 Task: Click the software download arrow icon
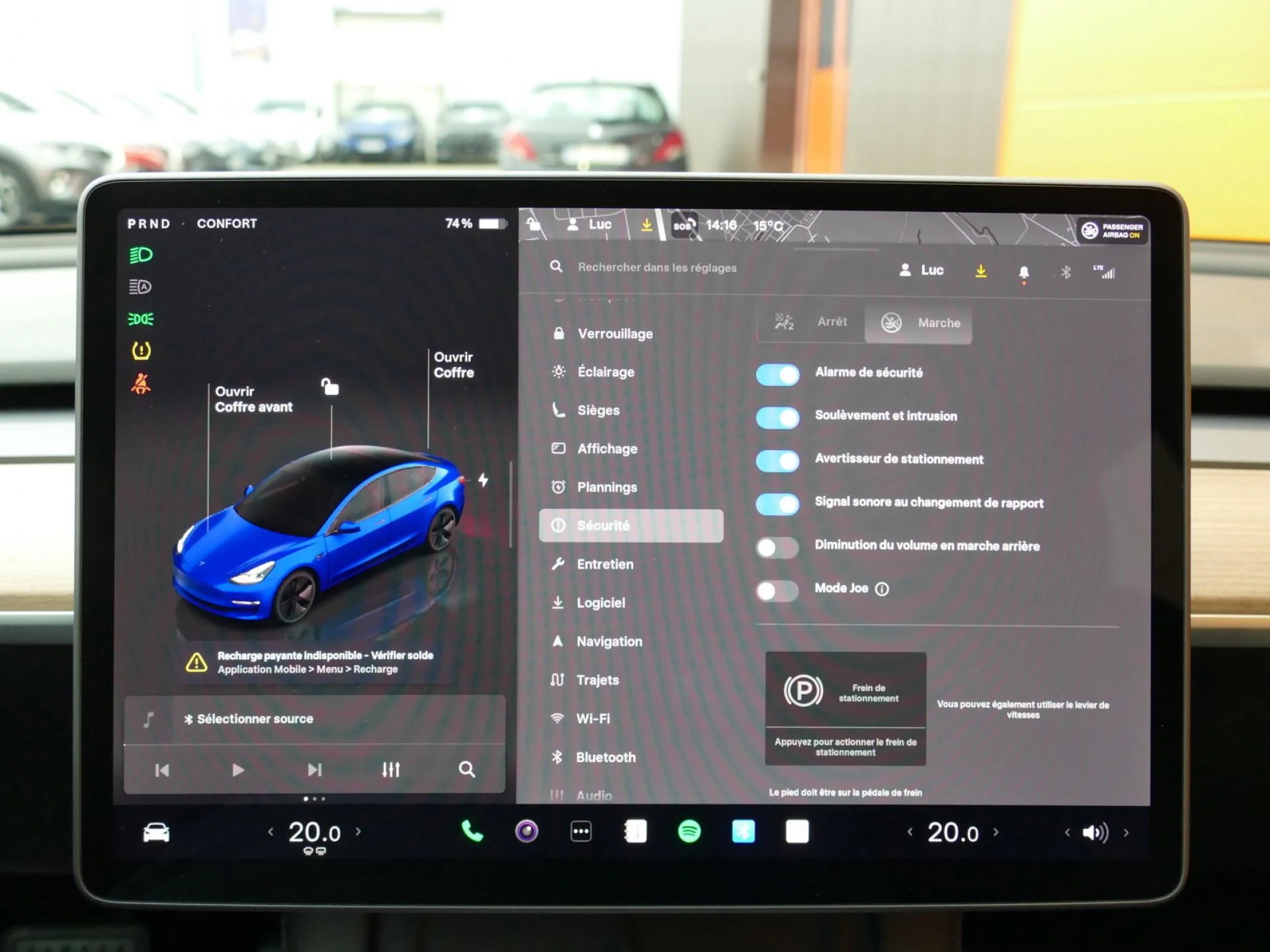[982, 270]
